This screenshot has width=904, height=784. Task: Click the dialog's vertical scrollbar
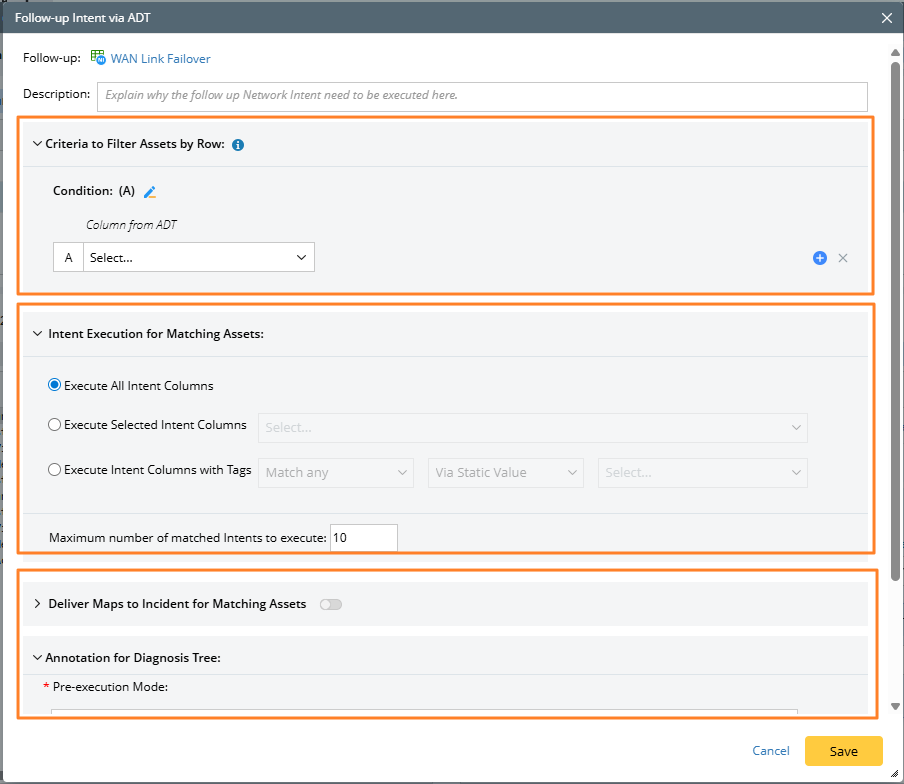(x=895, y=300)
